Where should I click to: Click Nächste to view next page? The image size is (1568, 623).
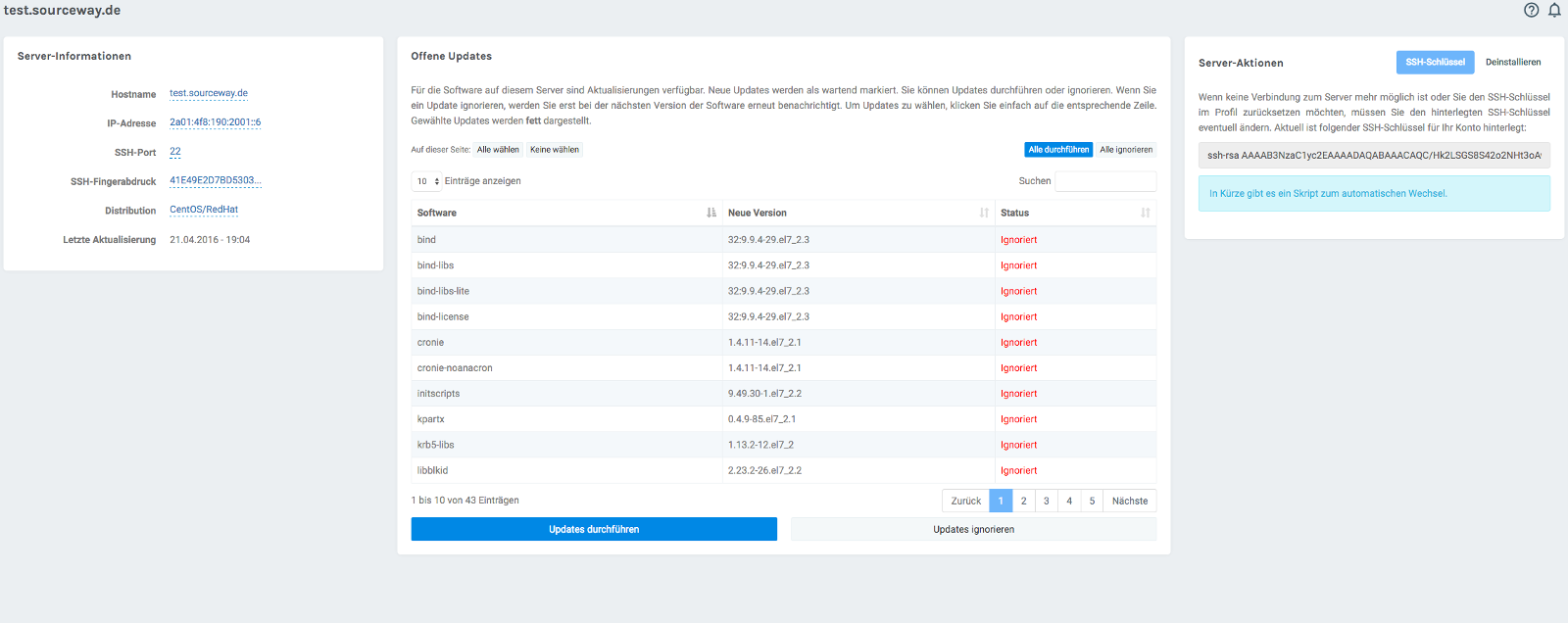[x=1129, y=501]
